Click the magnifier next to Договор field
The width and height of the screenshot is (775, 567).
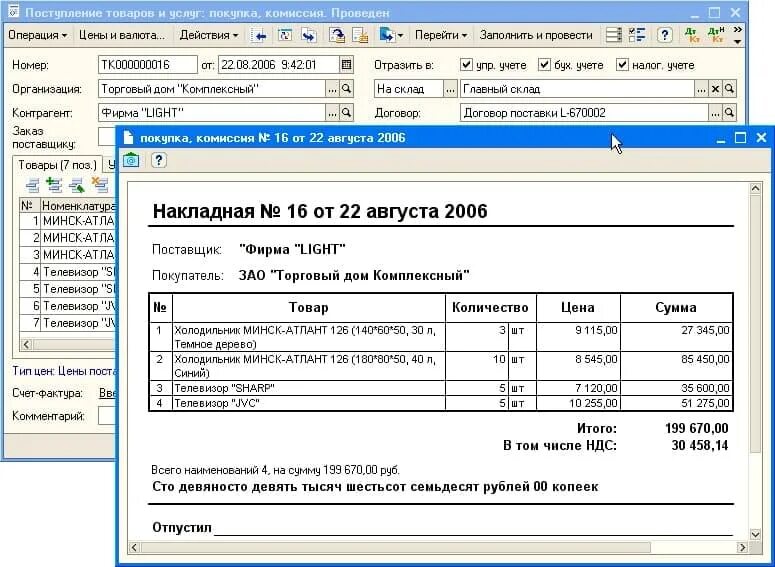click(x=729, y=113)
